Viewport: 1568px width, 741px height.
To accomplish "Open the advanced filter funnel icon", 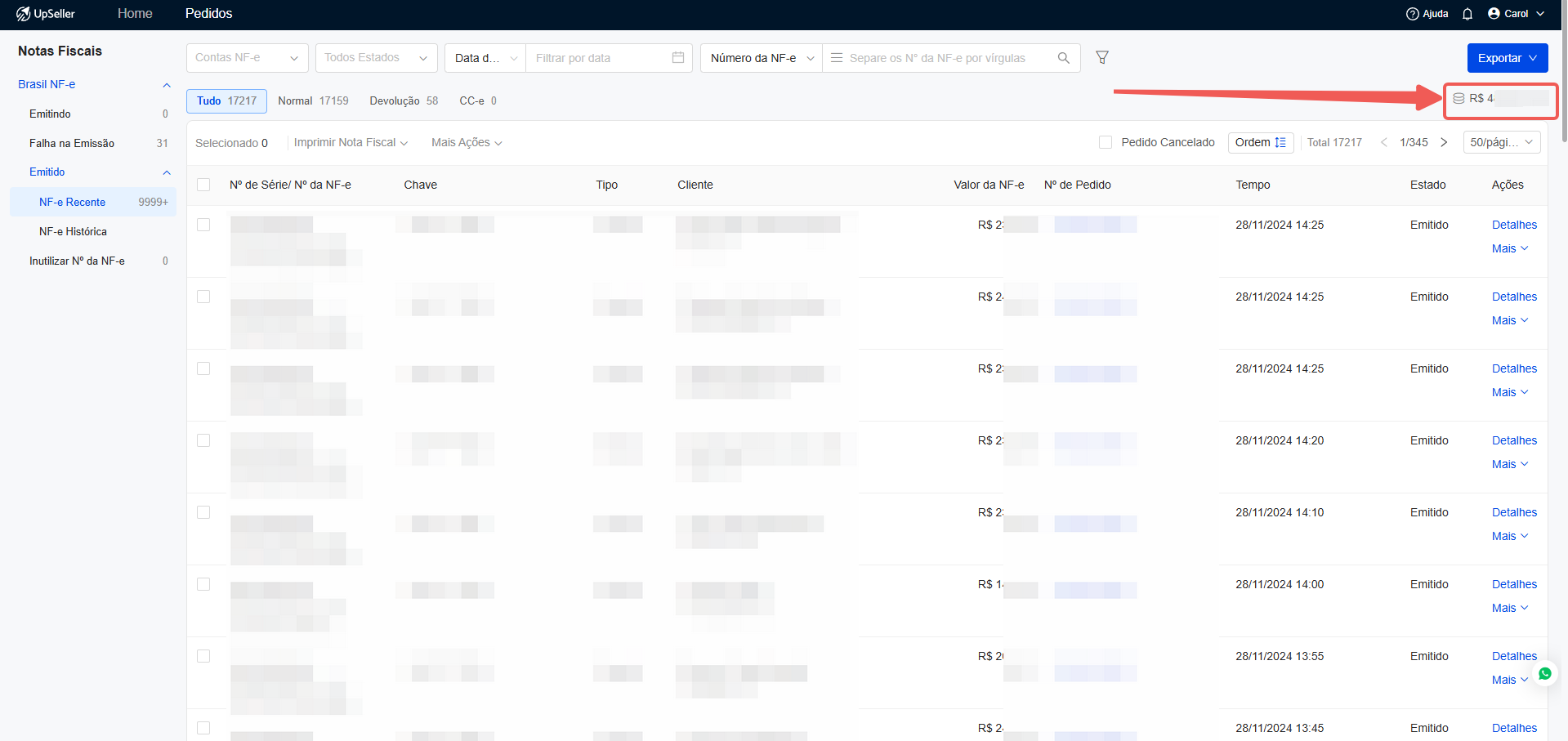I will point(1102,57).
